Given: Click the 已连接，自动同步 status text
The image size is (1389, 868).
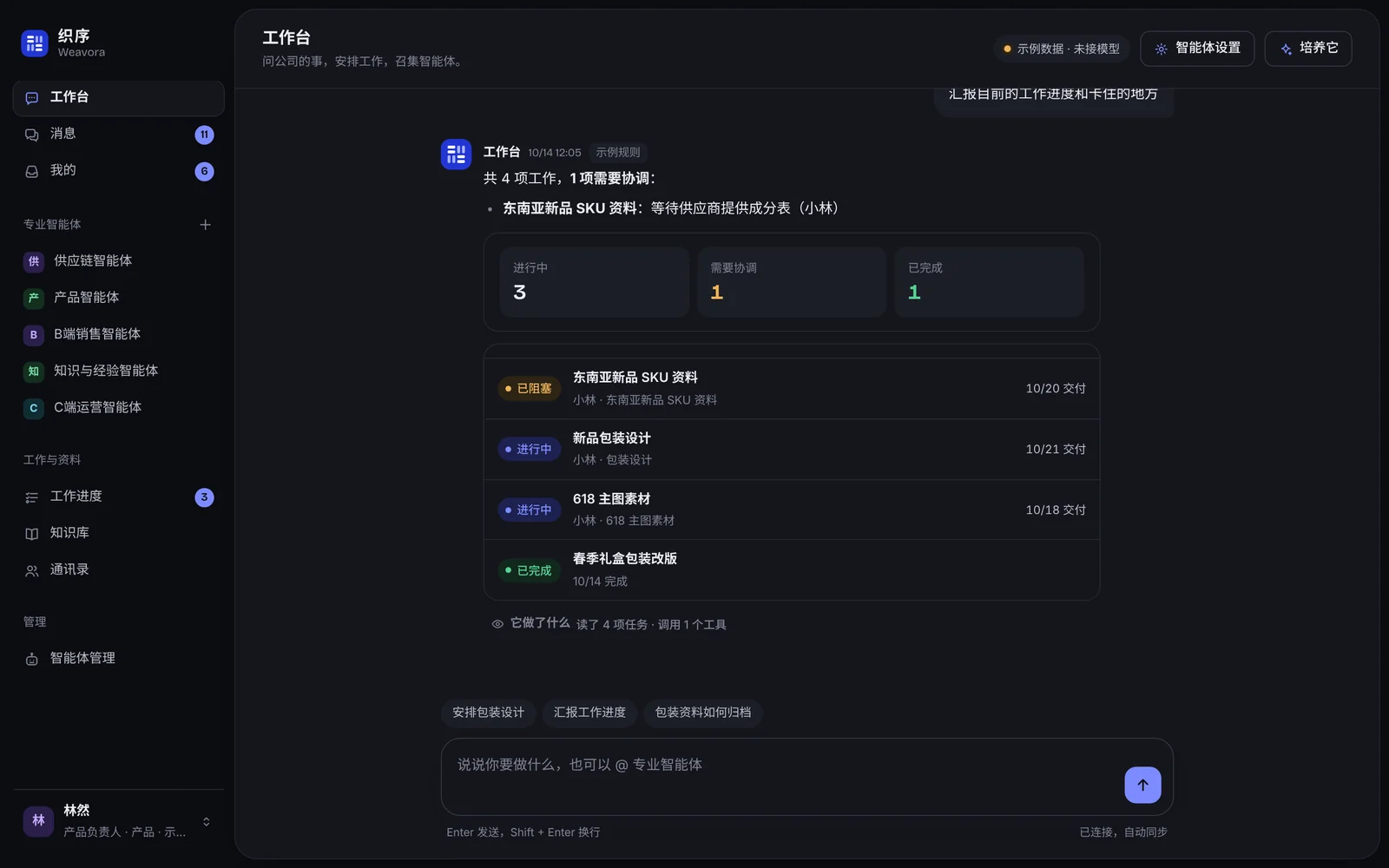Looking at the screenshot, I should click(1123, 832).
